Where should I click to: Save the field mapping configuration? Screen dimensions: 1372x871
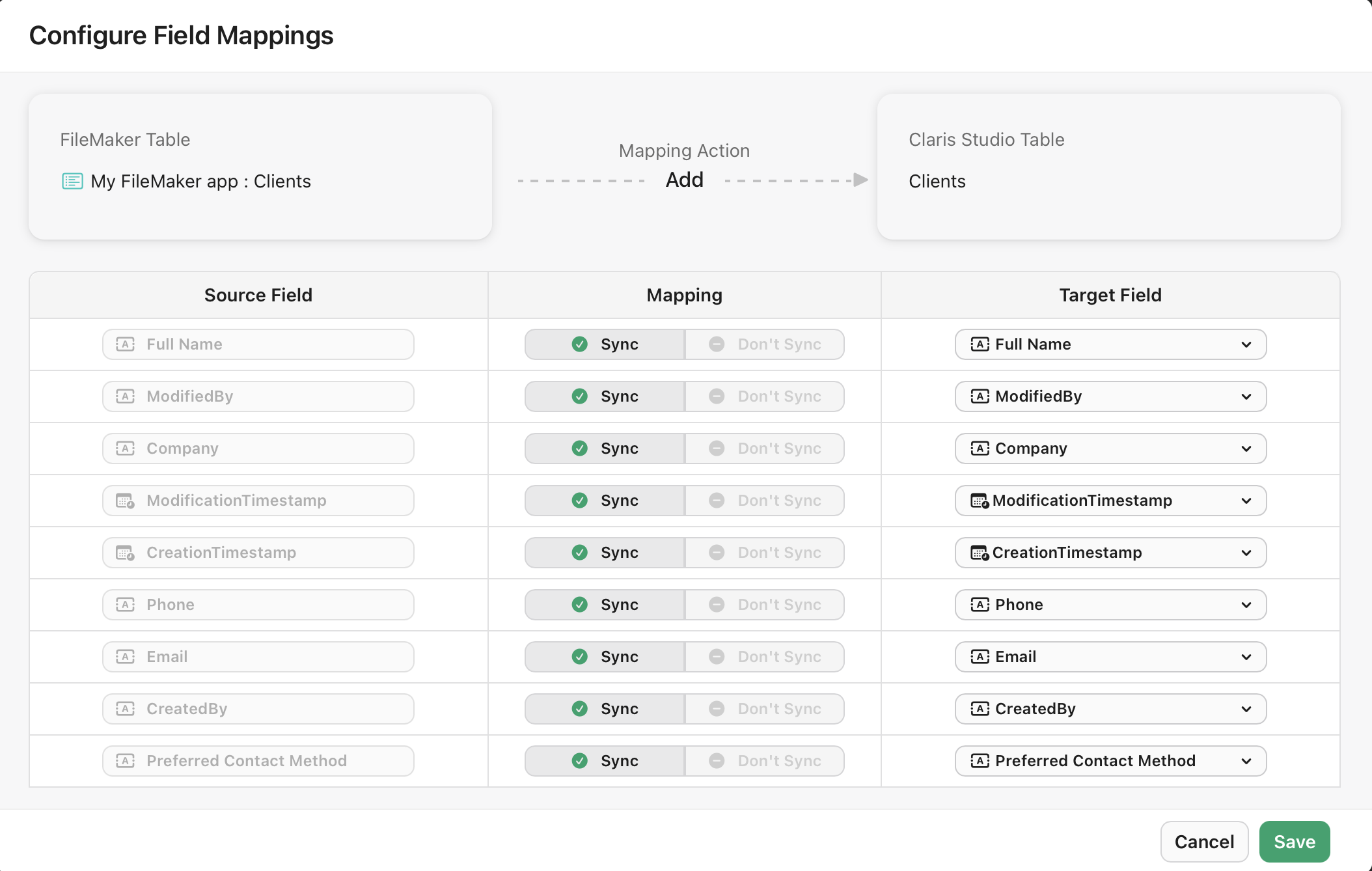1294,841
